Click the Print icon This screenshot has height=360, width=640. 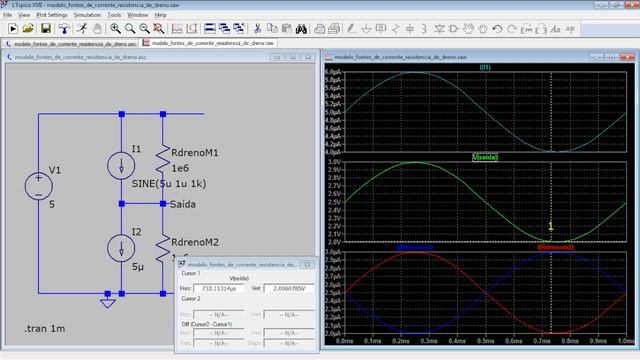pos(334,29)
